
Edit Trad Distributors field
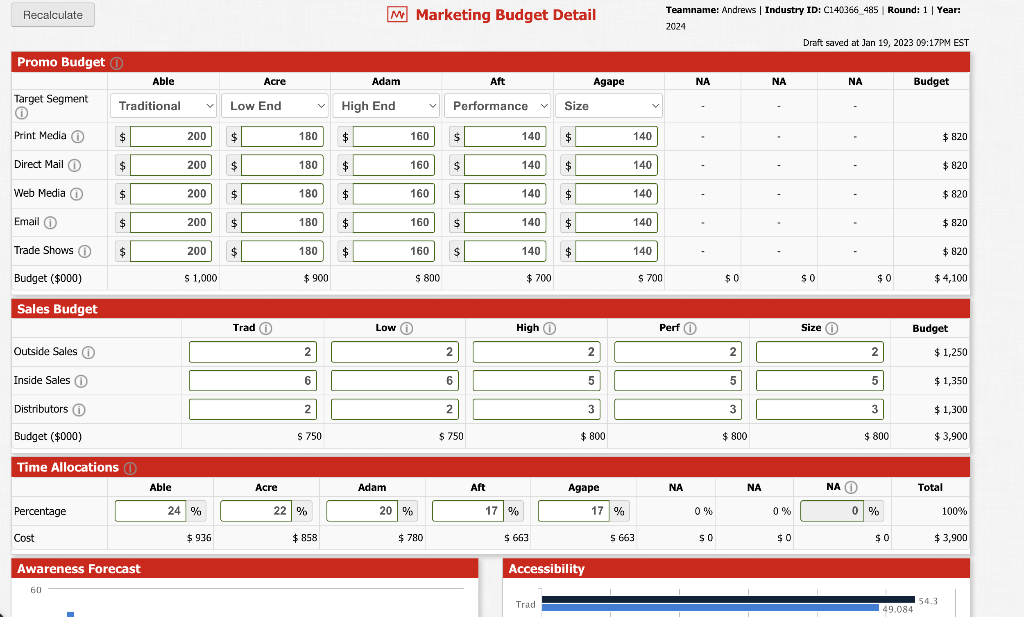253,409
